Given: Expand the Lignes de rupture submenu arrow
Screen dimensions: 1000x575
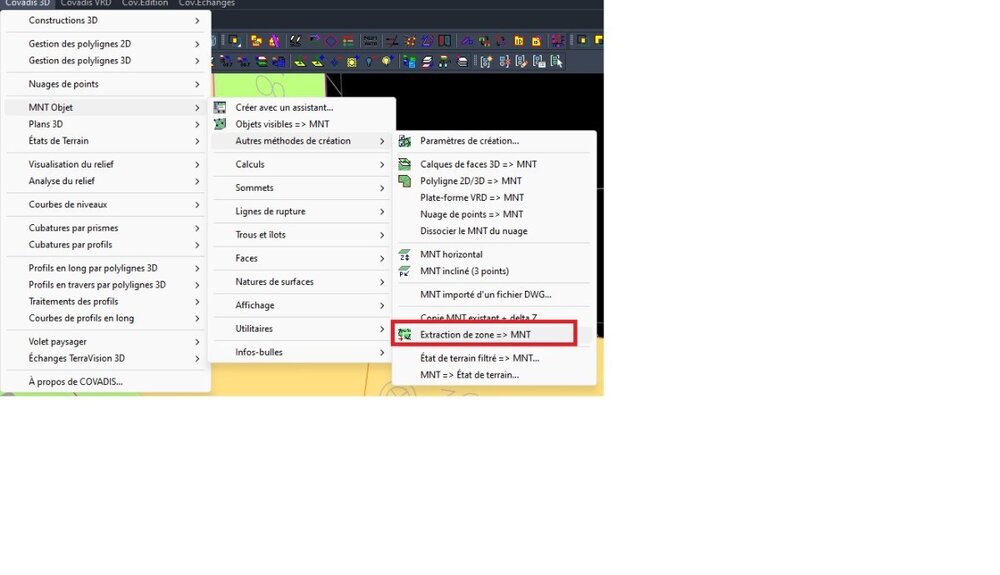Looking at the screenshot, I should click(x=382, y=212).
